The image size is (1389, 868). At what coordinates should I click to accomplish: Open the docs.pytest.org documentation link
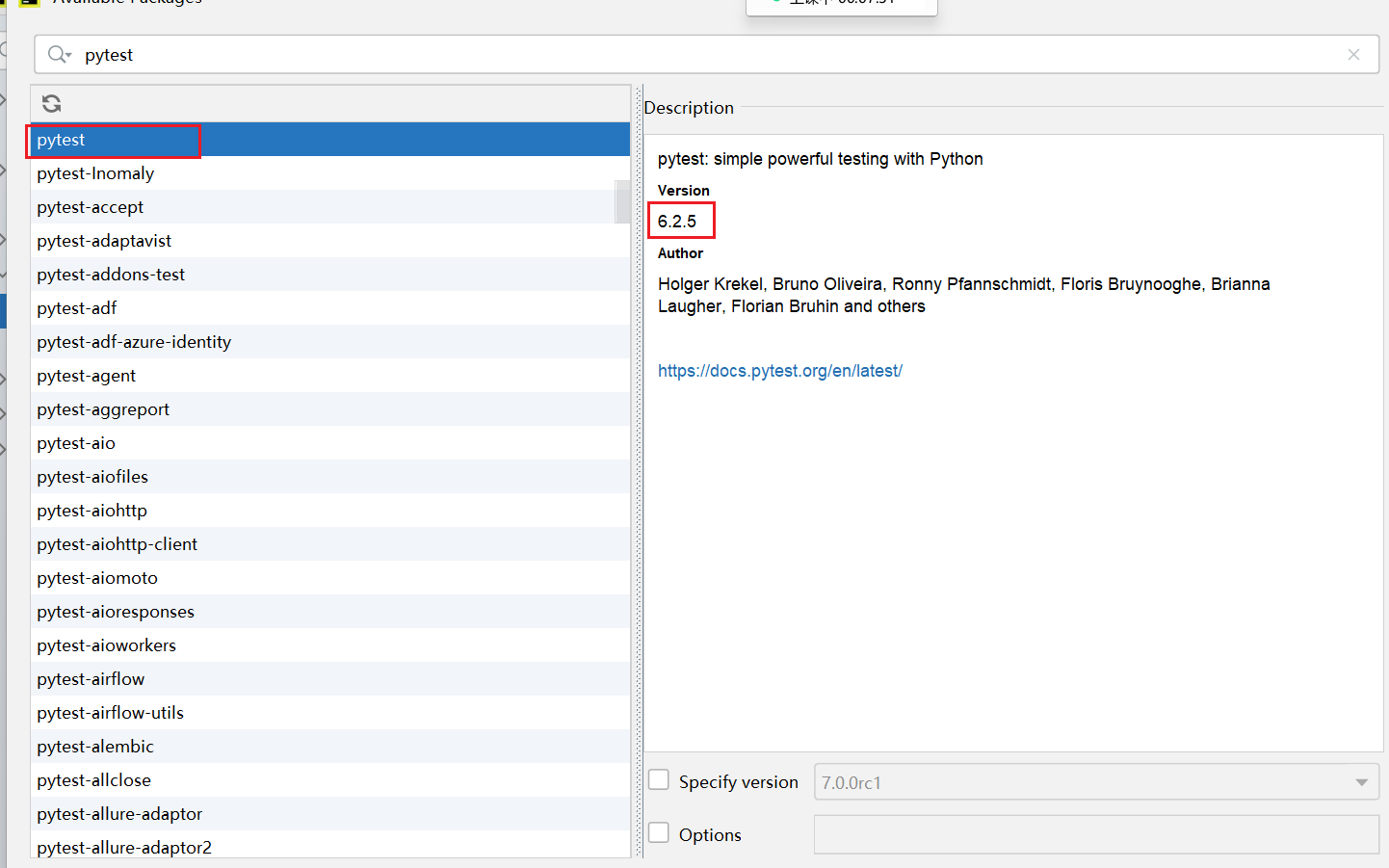coord(780,371)
